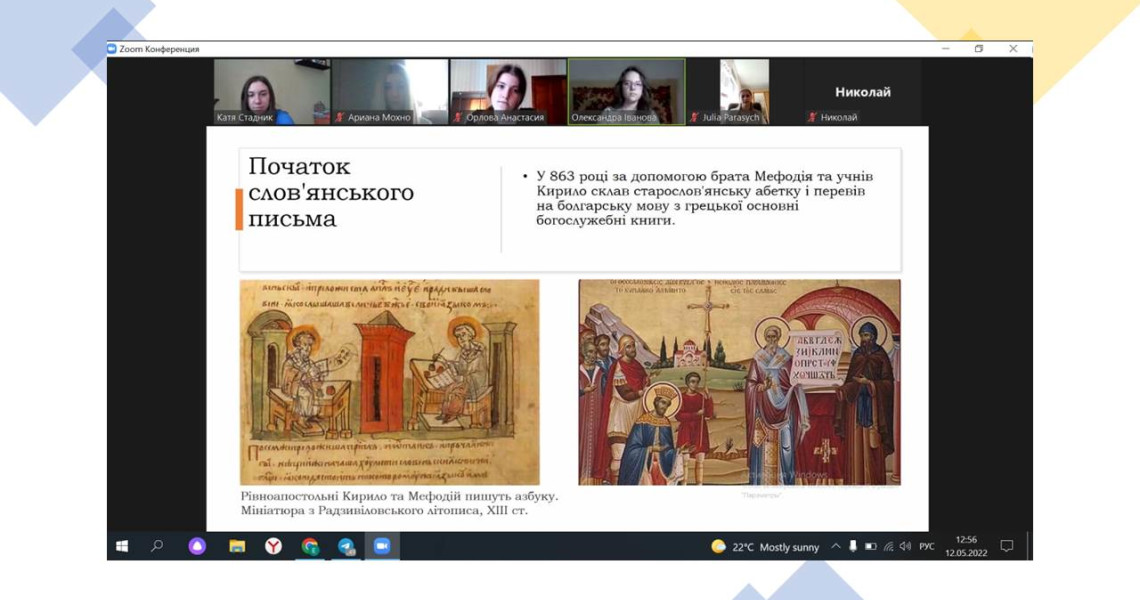Click 'Zoom Конференция' window title text
The image size is (1140, 600).
(x=159, y=49)
